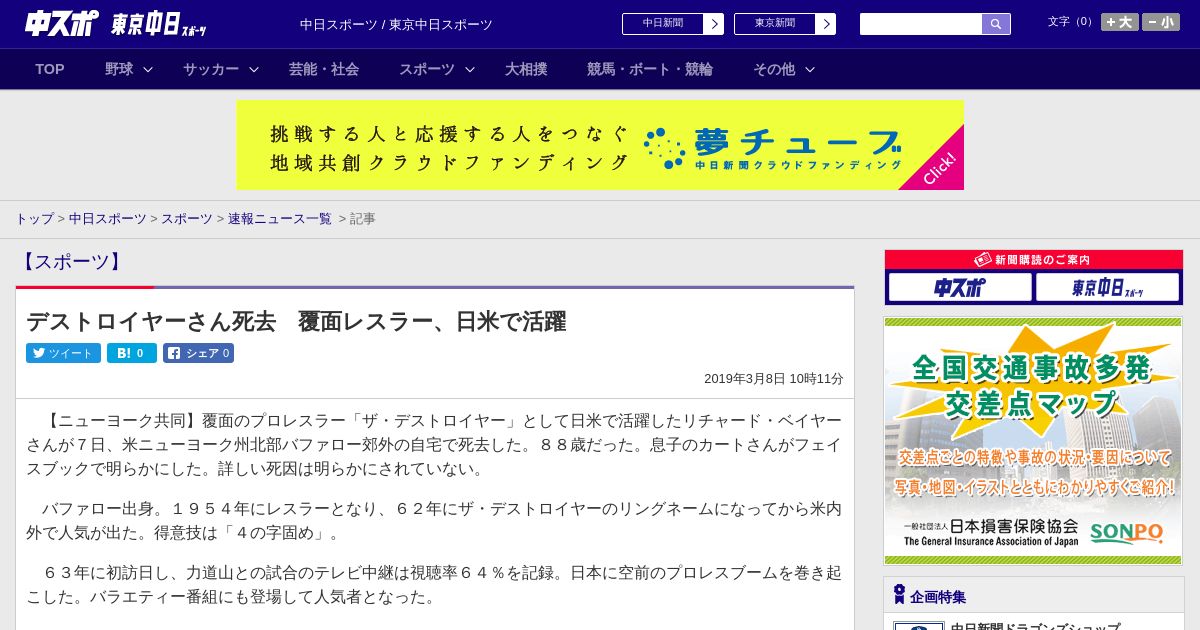Increase font size with ＋大 button
This screenshot has height=630, width=1200.
1120,22
